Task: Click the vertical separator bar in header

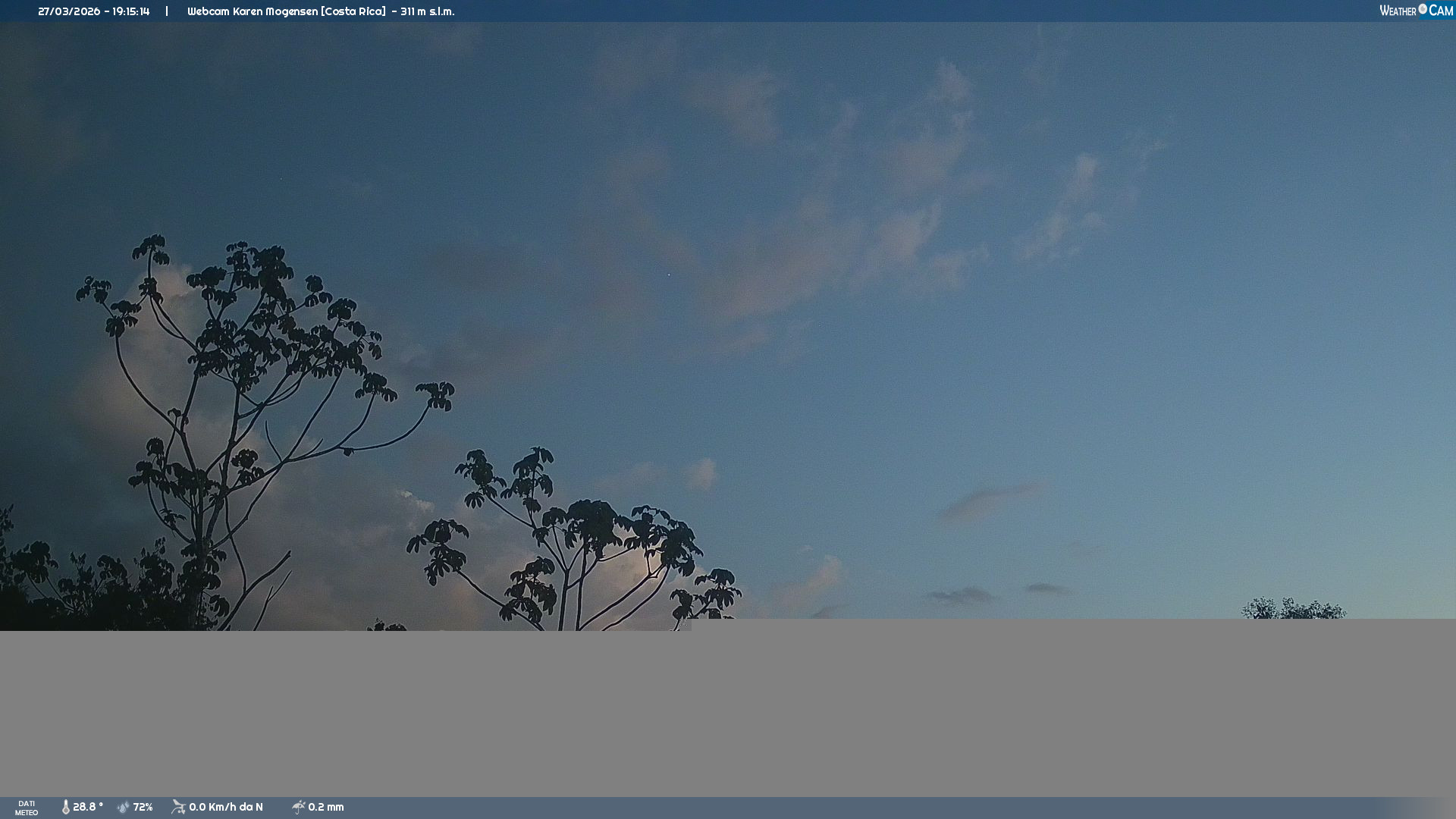Action: pos(167,11)
